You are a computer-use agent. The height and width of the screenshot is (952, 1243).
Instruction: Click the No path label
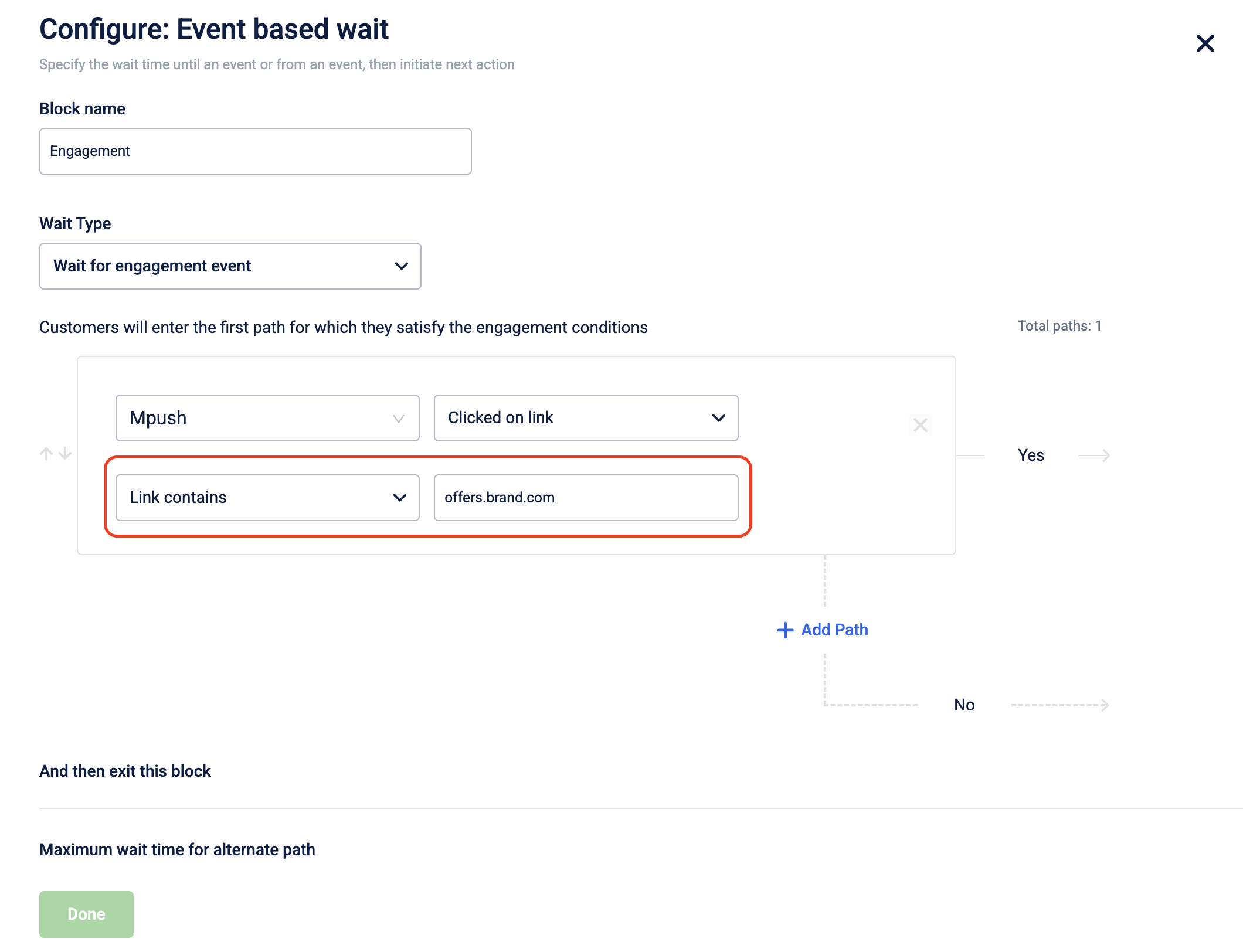point(964,705)
